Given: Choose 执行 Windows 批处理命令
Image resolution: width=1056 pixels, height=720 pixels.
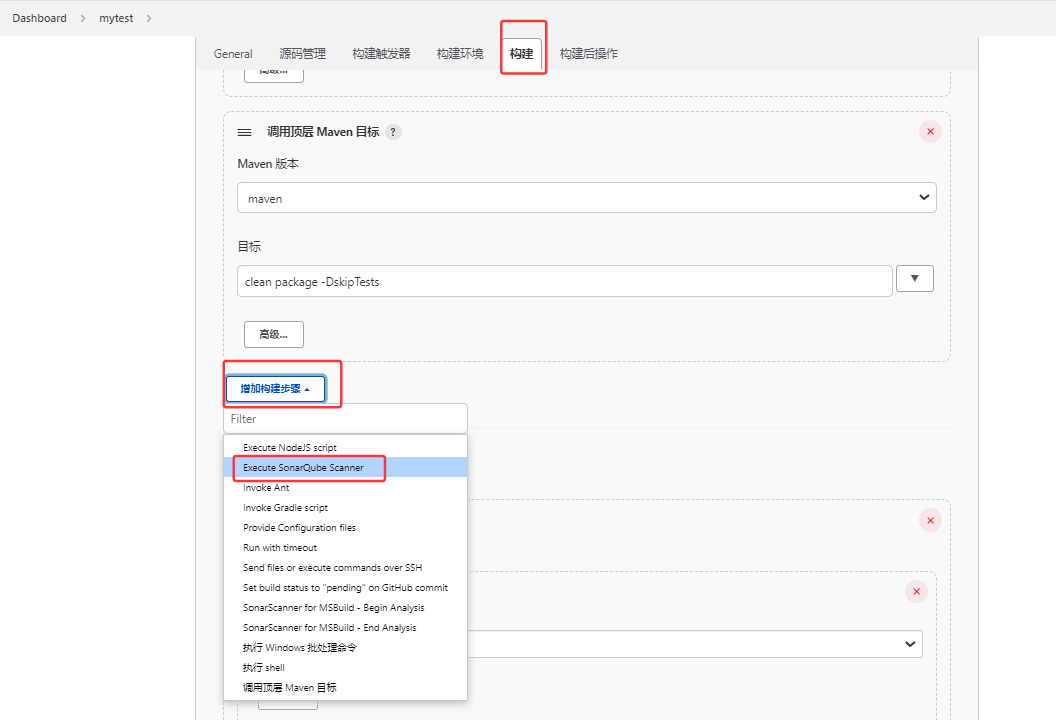Looking at the screenshot, I should point(300,647).
